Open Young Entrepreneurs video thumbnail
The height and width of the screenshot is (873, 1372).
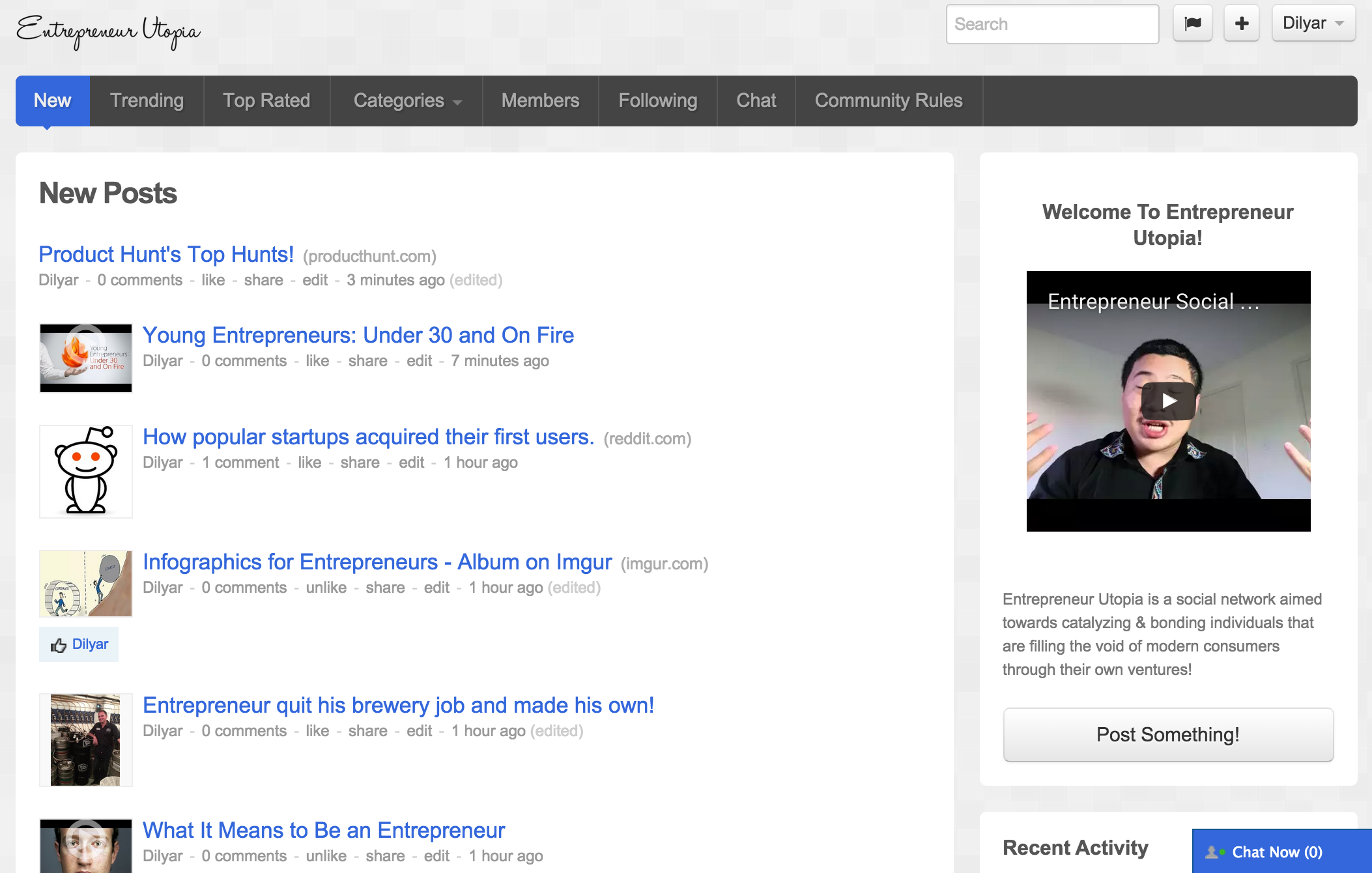(86, 358)
